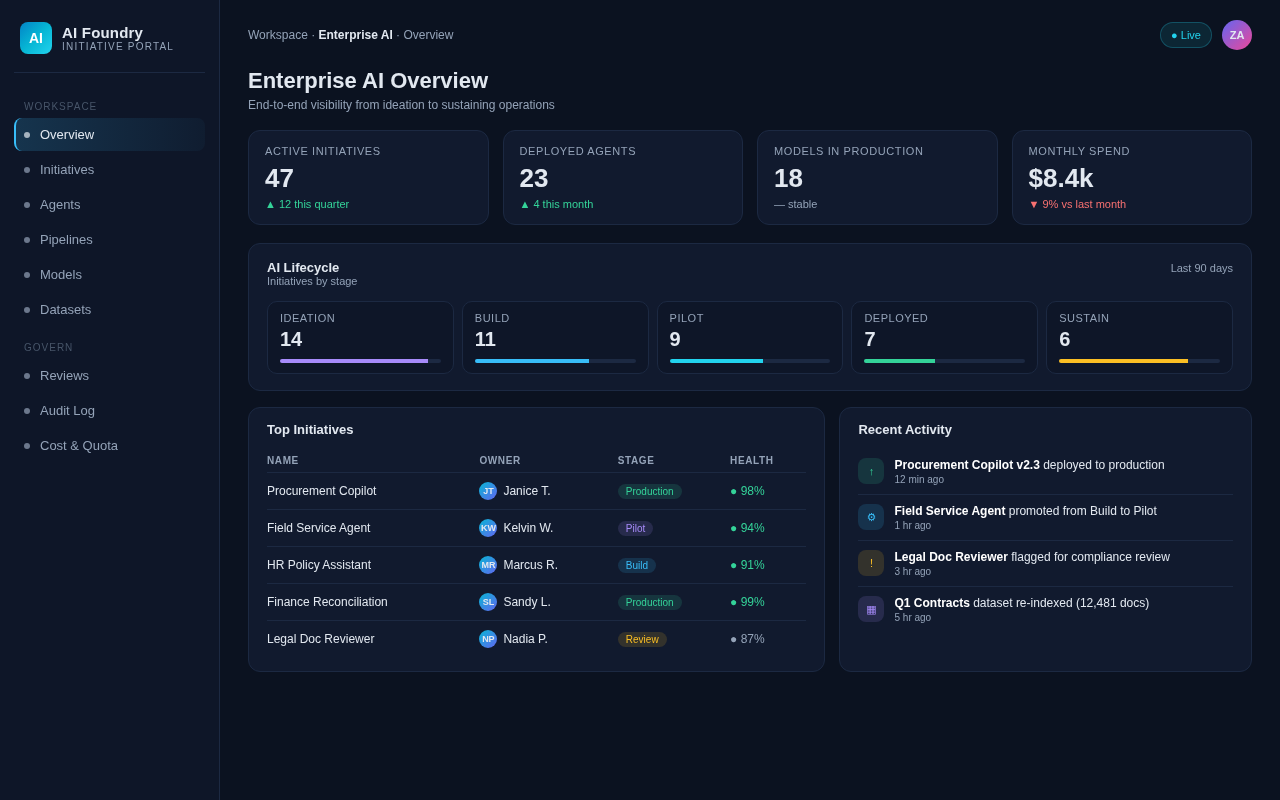Open the Datasets section
The height and width of the screenshot is (800, 1280).
[110, 309]
